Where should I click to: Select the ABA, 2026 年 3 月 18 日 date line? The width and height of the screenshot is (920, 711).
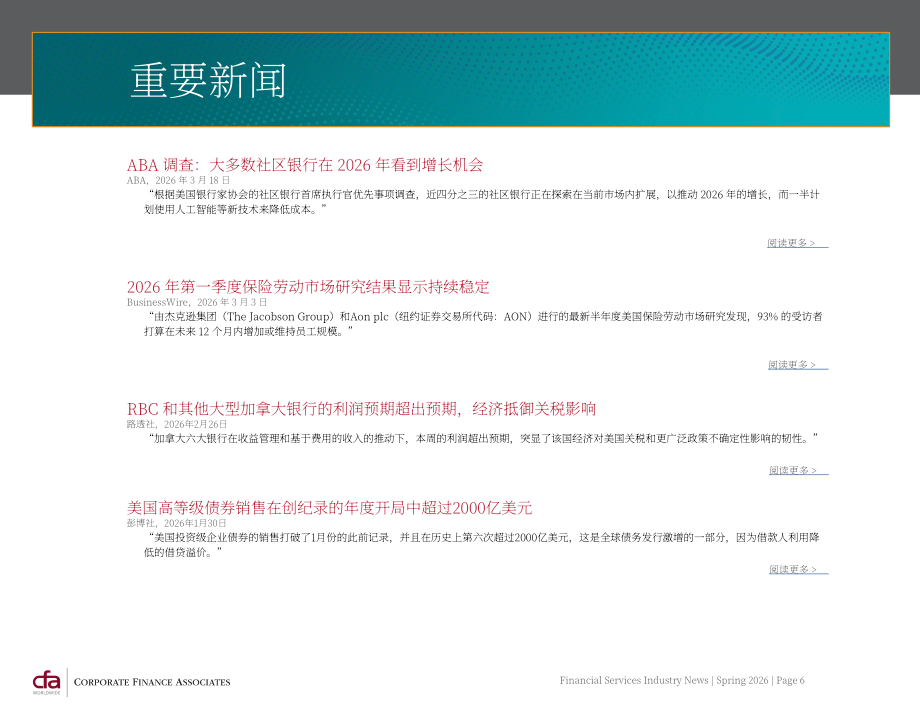pos(178,181)
